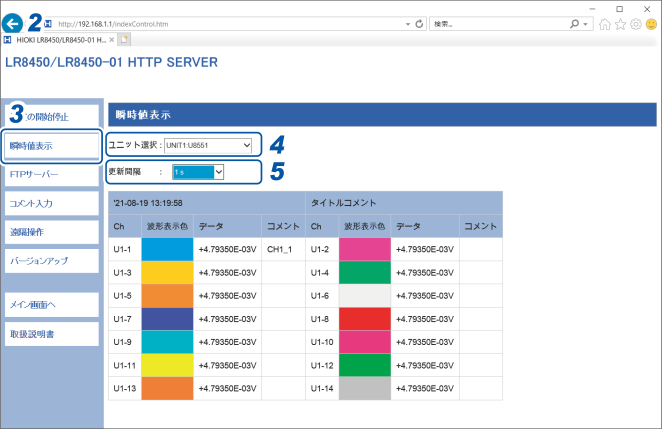The image size is (662, 429).
Task: Open FTPサーバー sidebar item
Action: coord(52,174)
